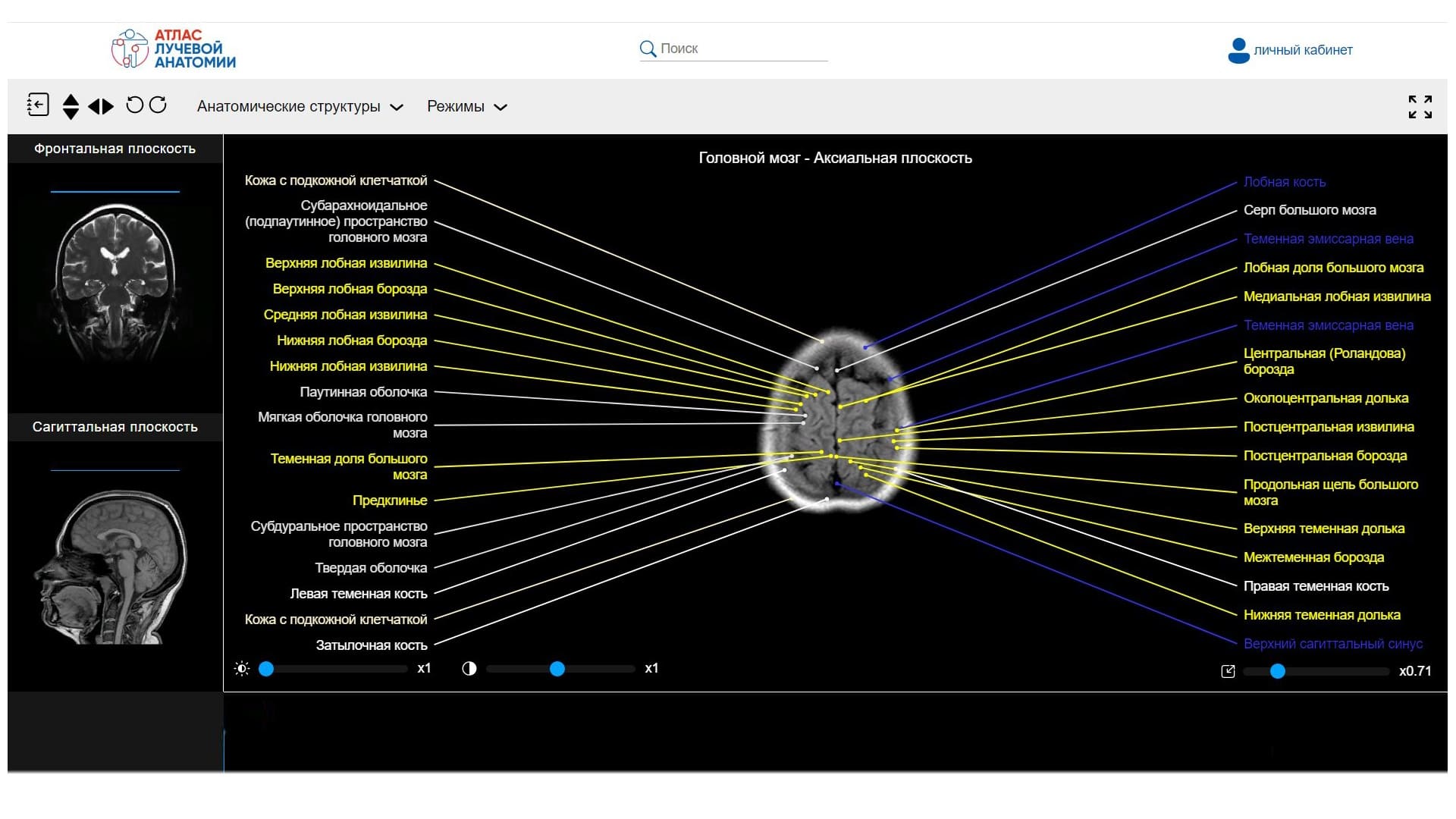The image size is (1456, 819).
Task: Select the Центральная (Роландова) борозда label
Action: tap(1324, 361)
